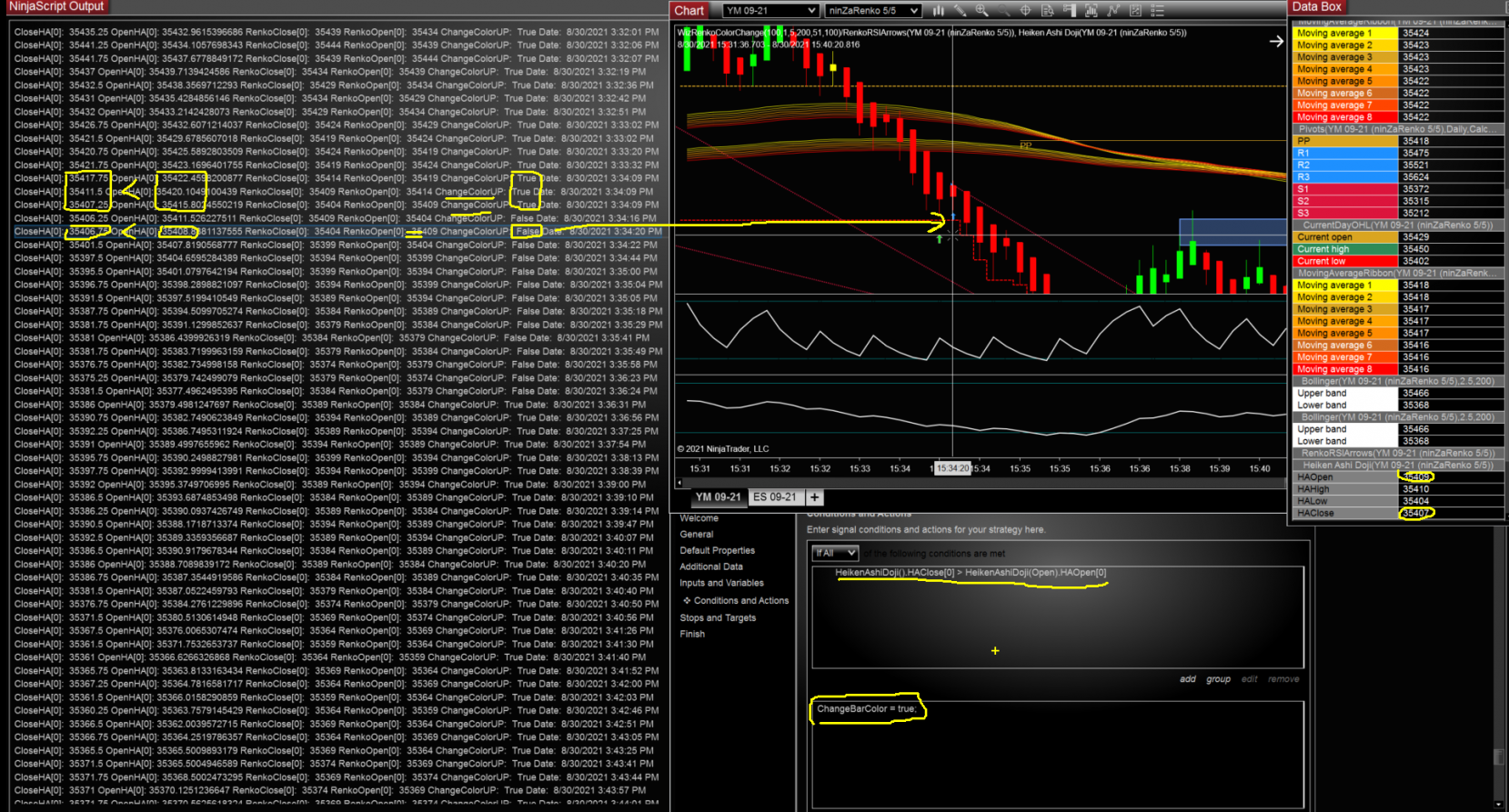Open the chart bar type icon
This screenshot has width=1509, height=812.
938,11
